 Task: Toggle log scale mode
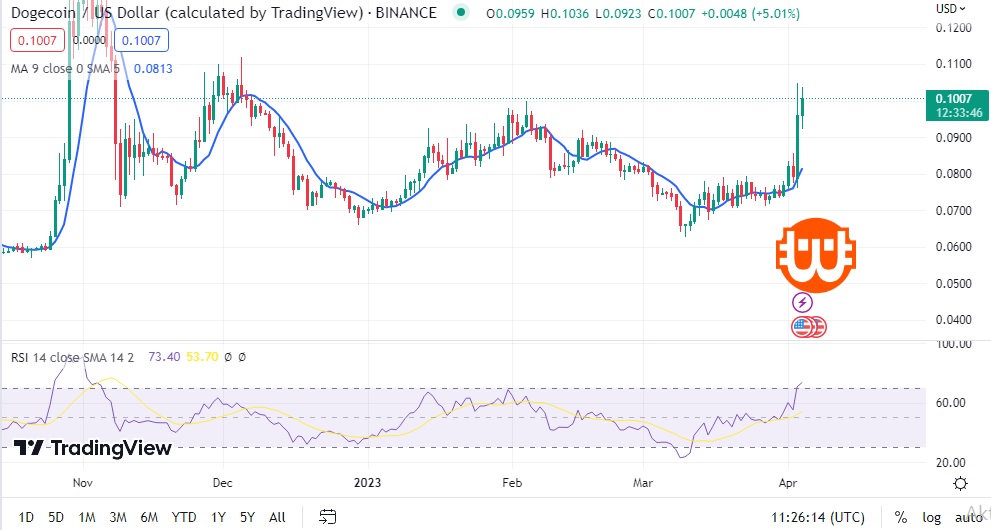coord(931,517)
